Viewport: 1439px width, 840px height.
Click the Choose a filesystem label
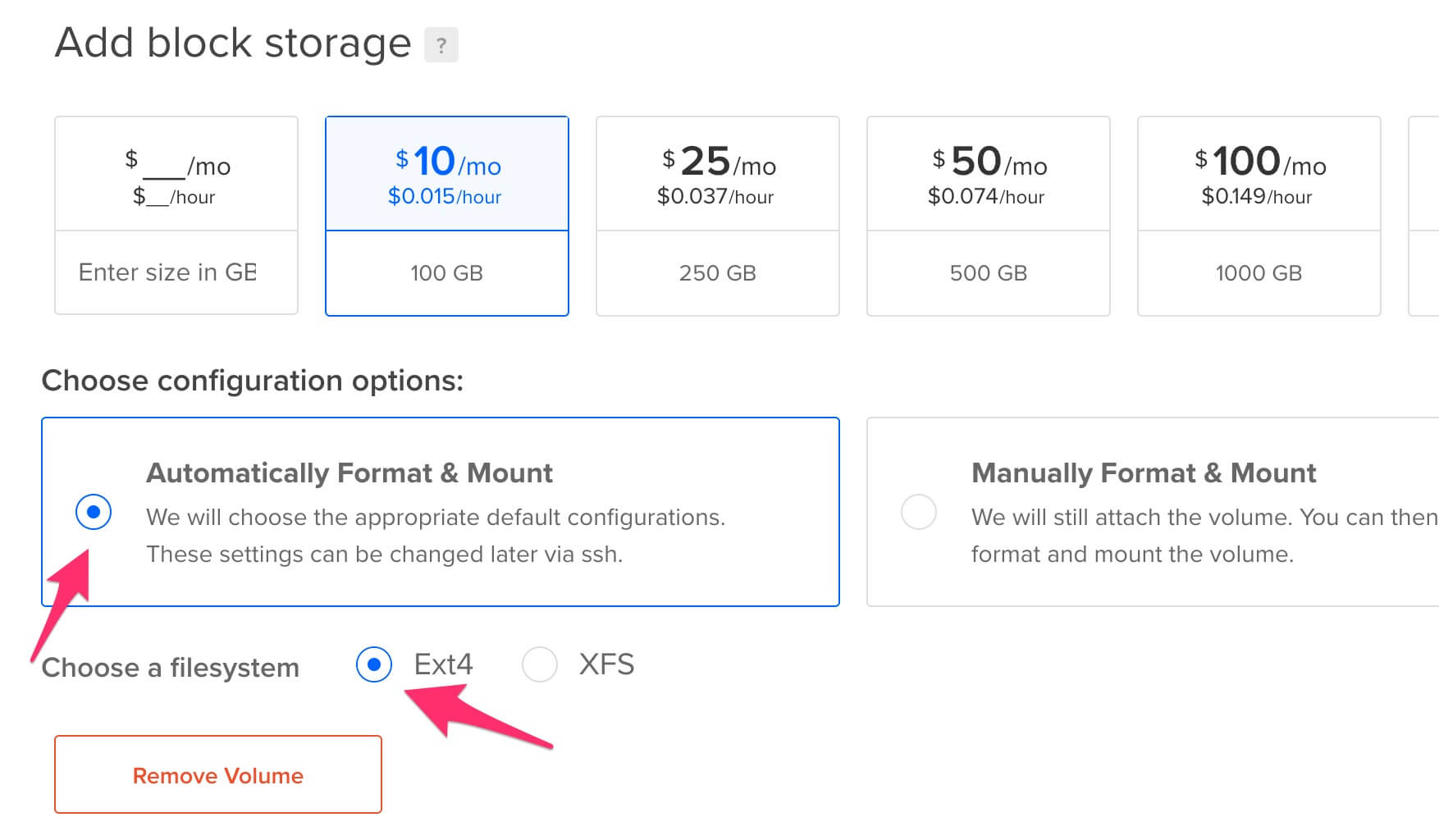(171, 668)
